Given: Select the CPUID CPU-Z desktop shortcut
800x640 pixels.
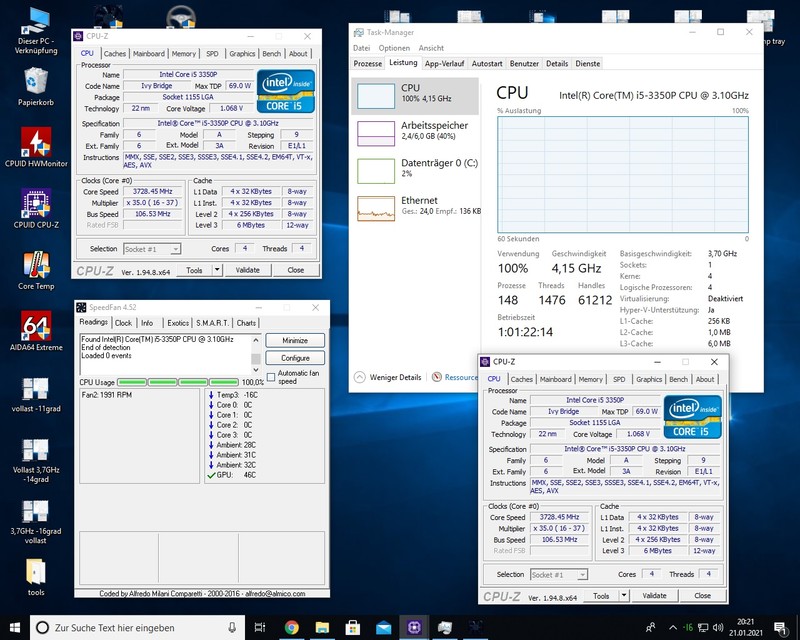Looking at the screenshot, I should (x=36, y=208).
